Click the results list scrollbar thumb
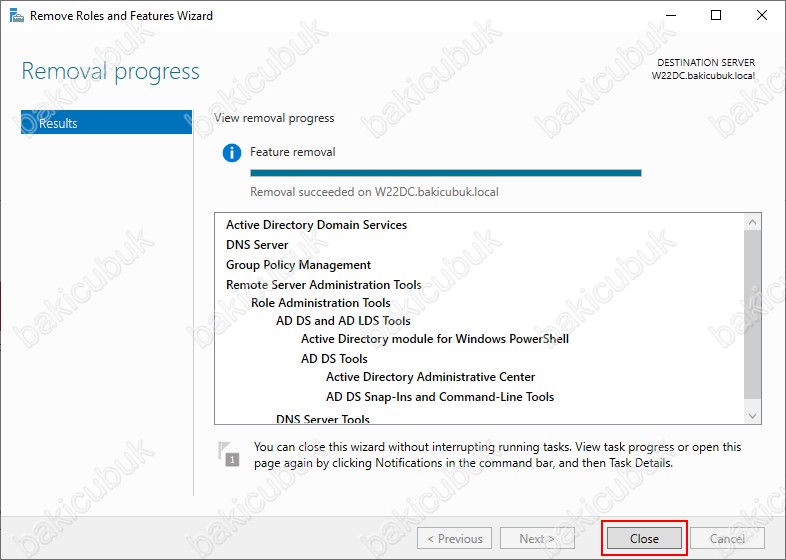This screenshot has width=786, height=560. tap(752, 315)
